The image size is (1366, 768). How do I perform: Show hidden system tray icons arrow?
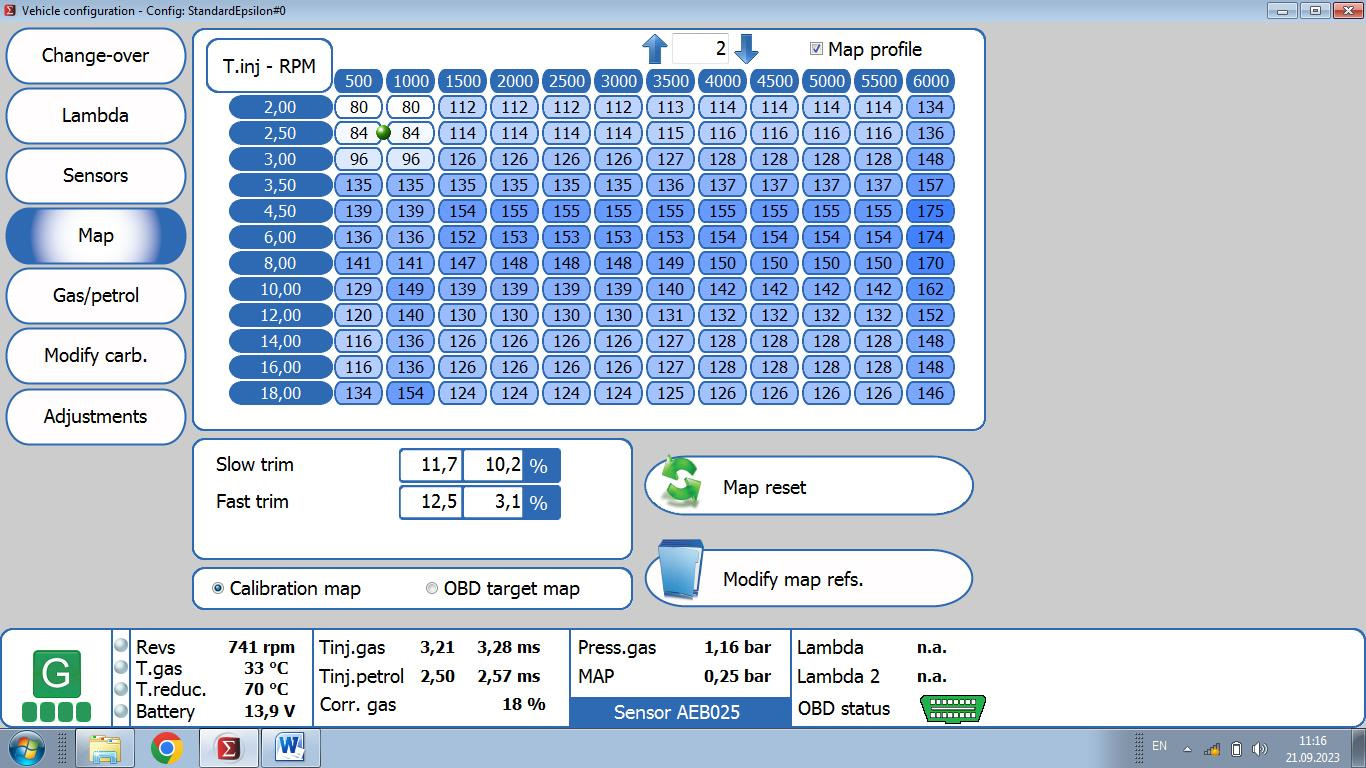[1188, 749]
